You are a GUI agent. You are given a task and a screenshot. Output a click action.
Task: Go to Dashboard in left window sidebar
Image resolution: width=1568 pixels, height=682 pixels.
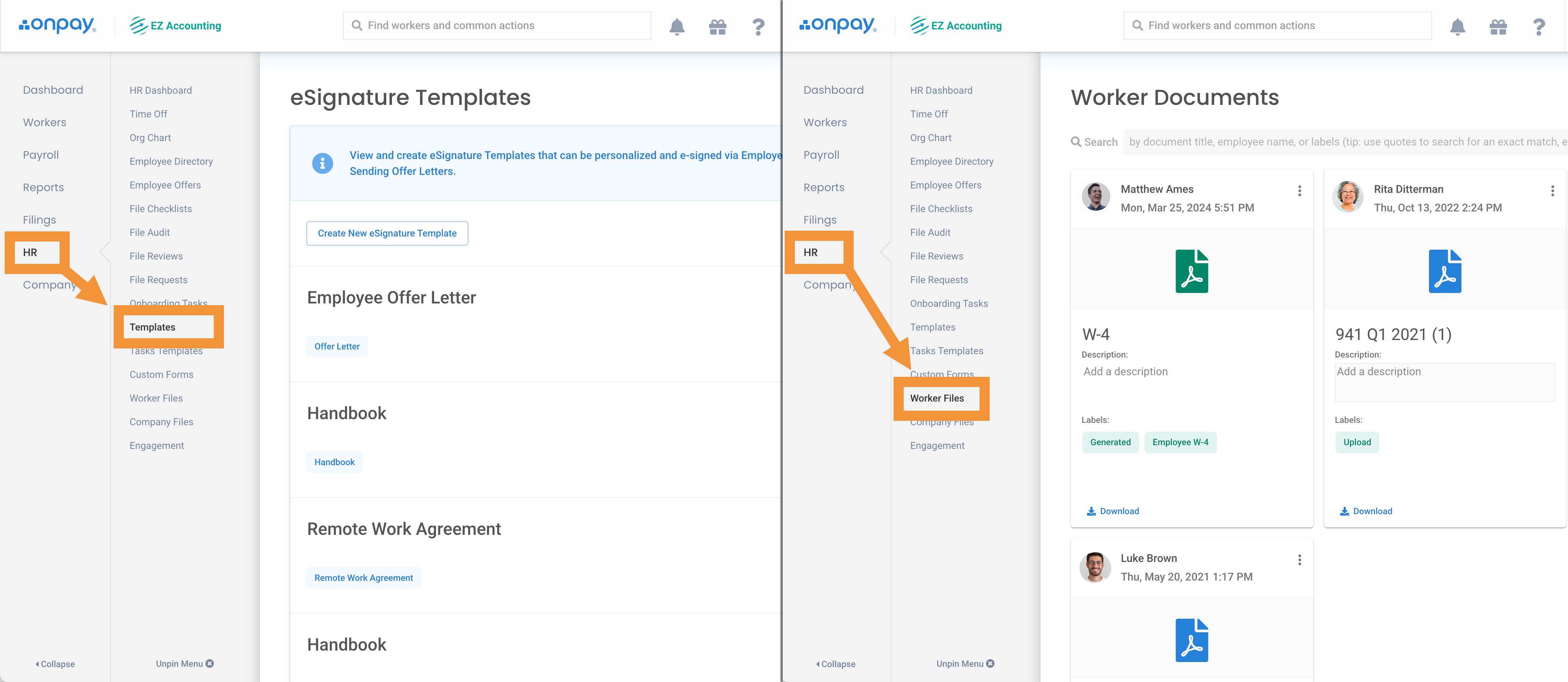pyautogui.click(x=53, y=90)
